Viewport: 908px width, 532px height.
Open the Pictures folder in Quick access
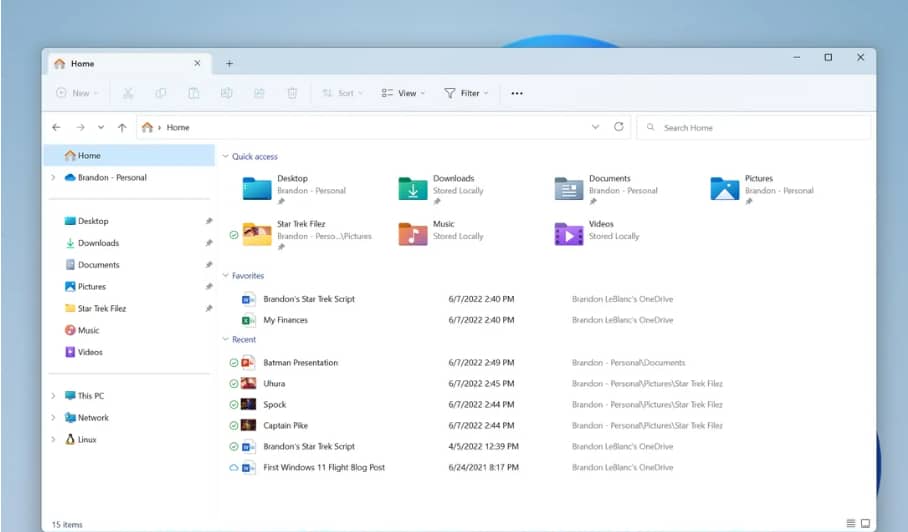point(762,189)
